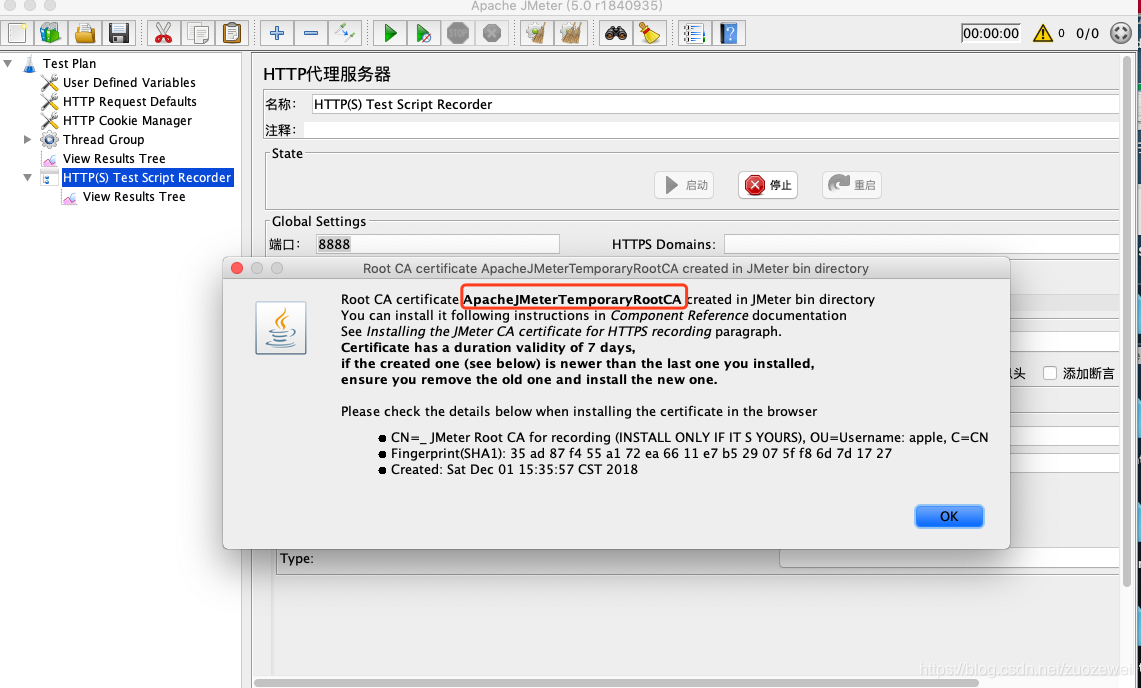This screenshot has width=1141, height=688.
Task: Select Test Plan in tree
Action: coord(69,63)
